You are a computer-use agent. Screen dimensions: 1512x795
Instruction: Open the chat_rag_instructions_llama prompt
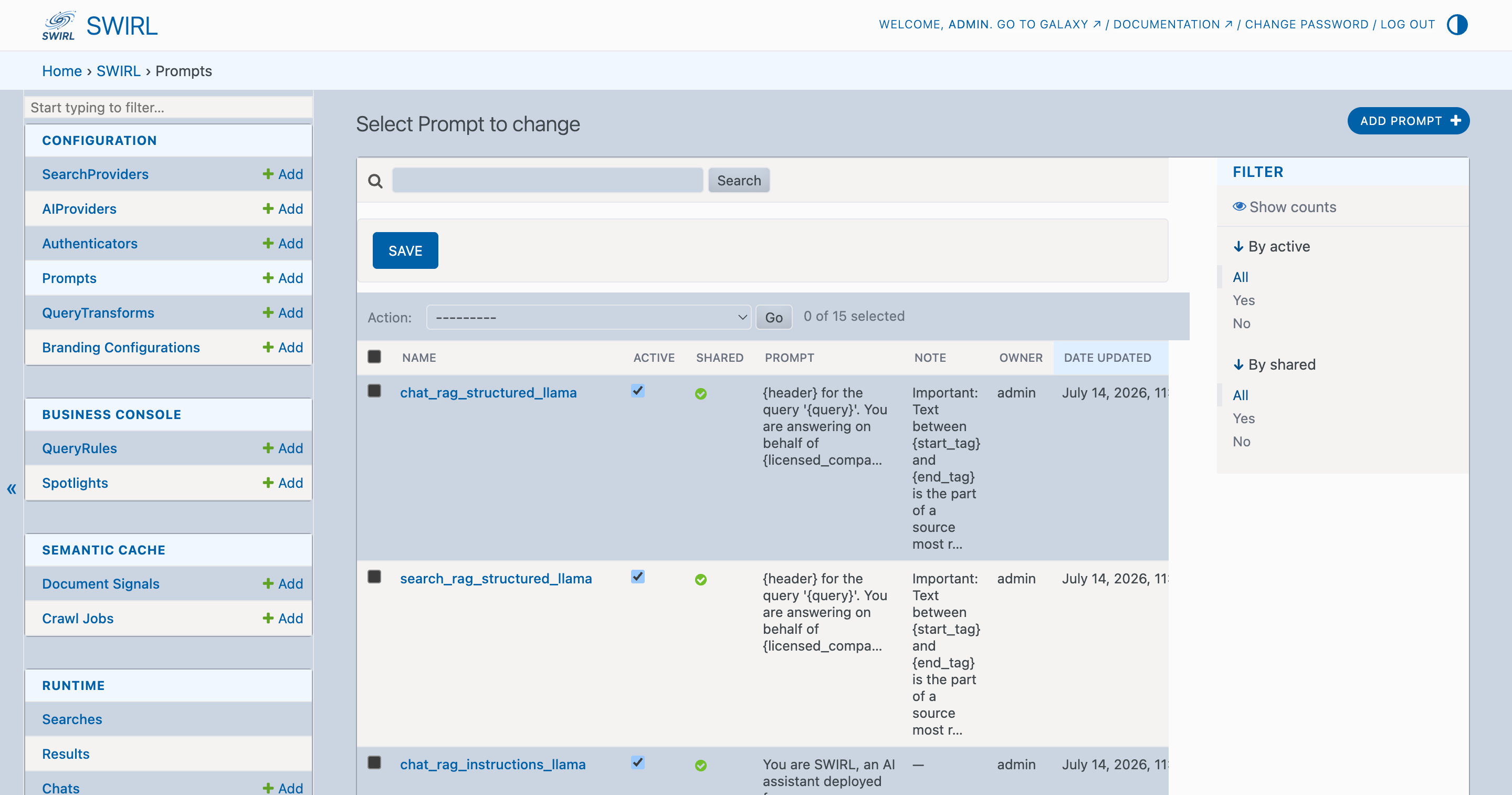pos(493,764)
